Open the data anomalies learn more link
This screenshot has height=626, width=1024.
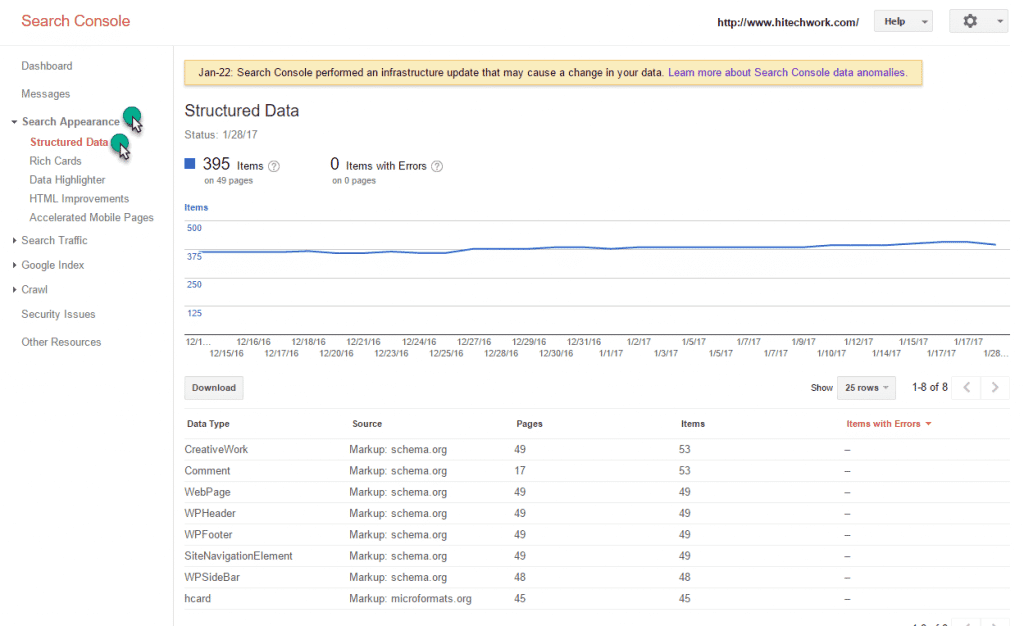[787, 72]
